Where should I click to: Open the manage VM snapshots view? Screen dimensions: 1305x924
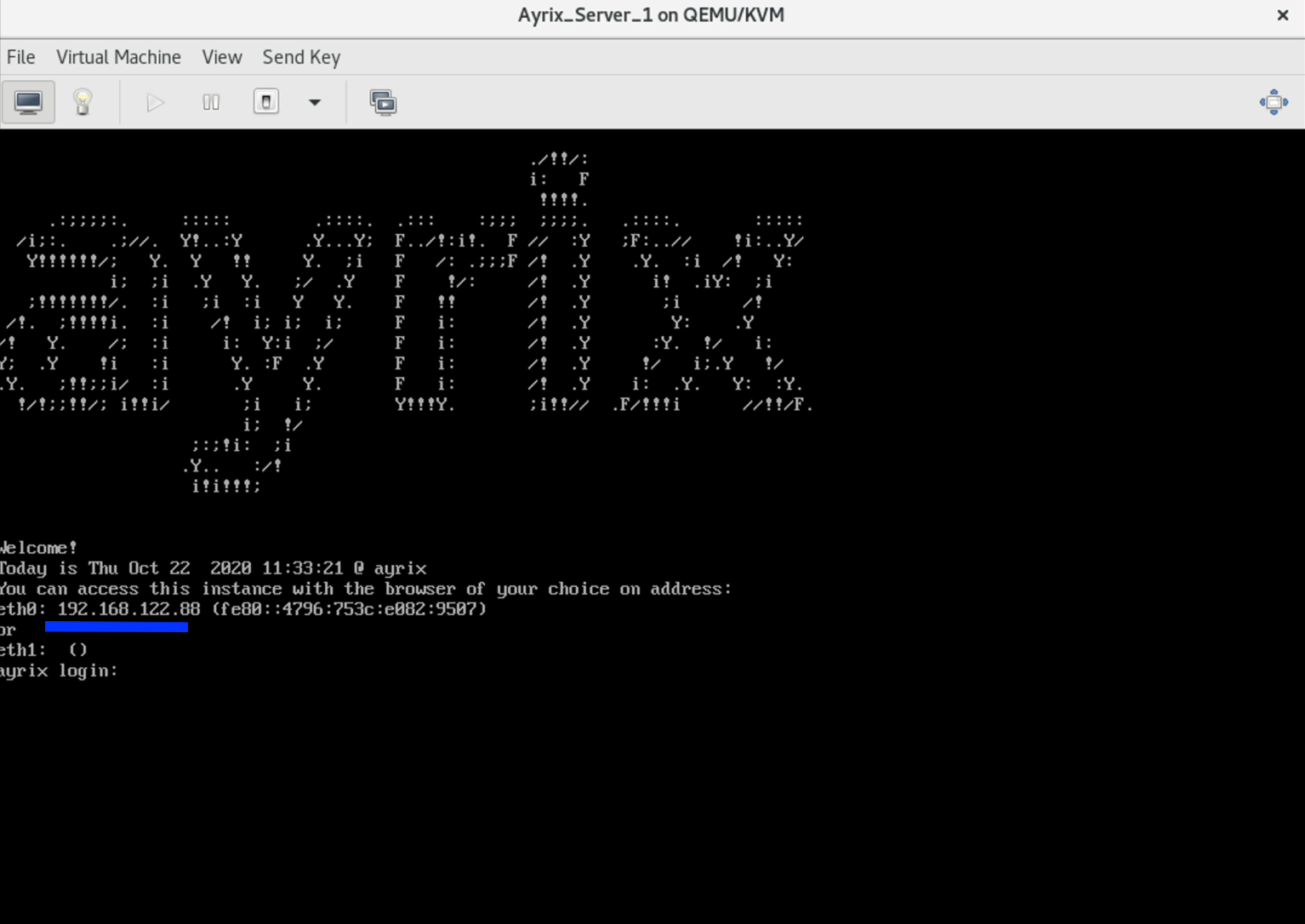(383, 102)
